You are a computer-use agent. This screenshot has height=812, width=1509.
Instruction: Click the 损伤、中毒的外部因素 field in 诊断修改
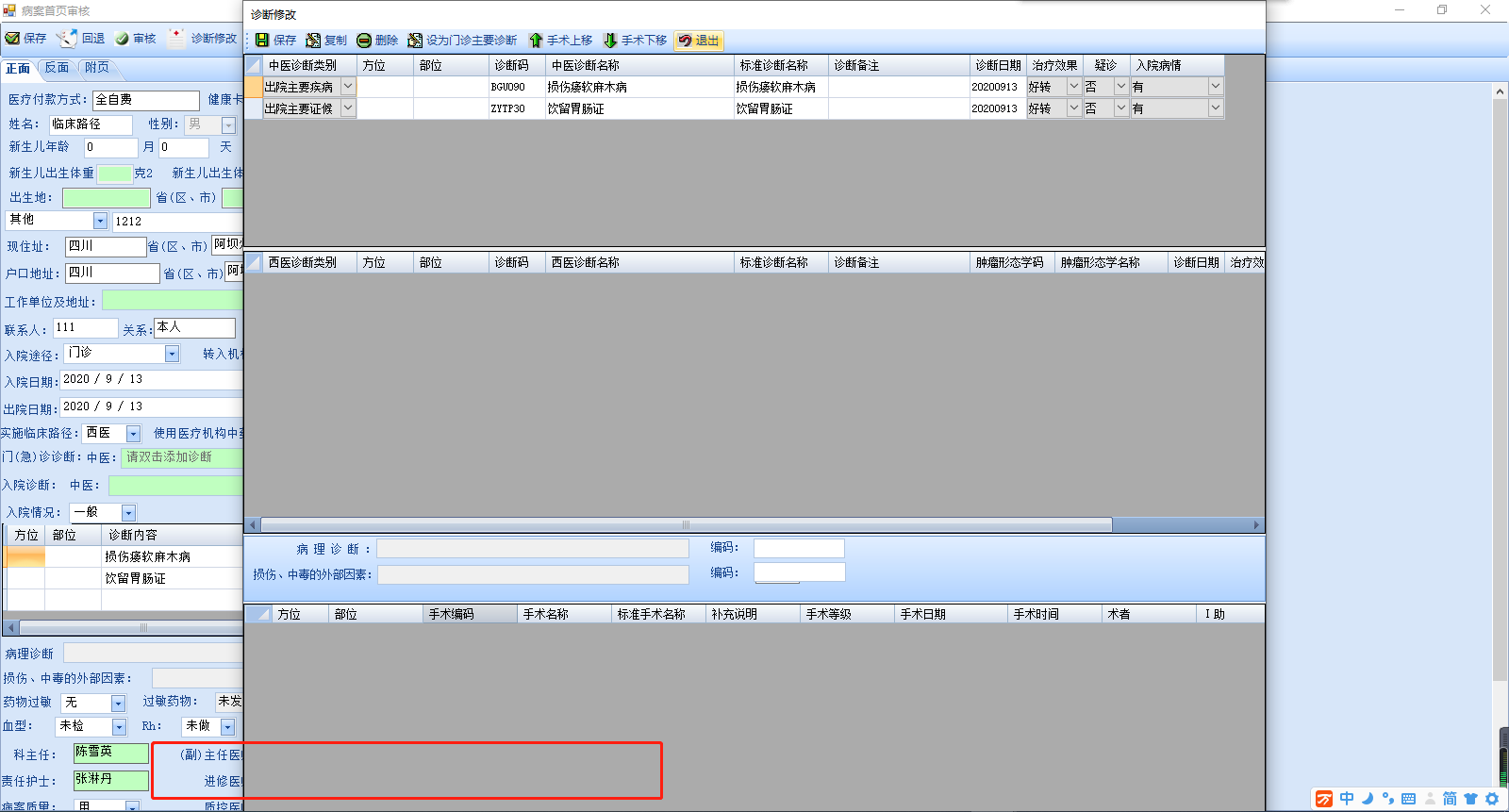(534, 574)
